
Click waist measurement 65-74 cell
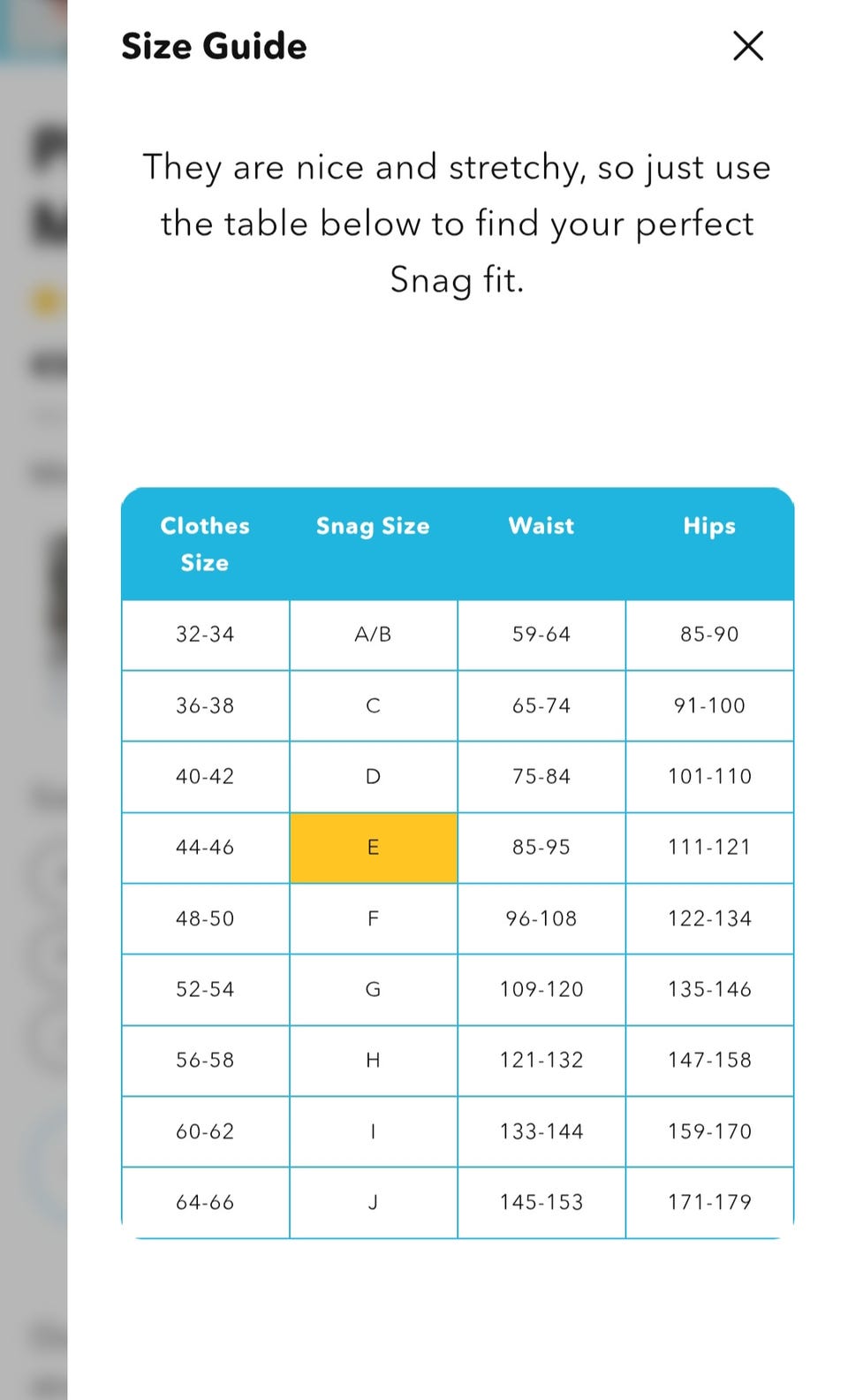pos(541,705)
